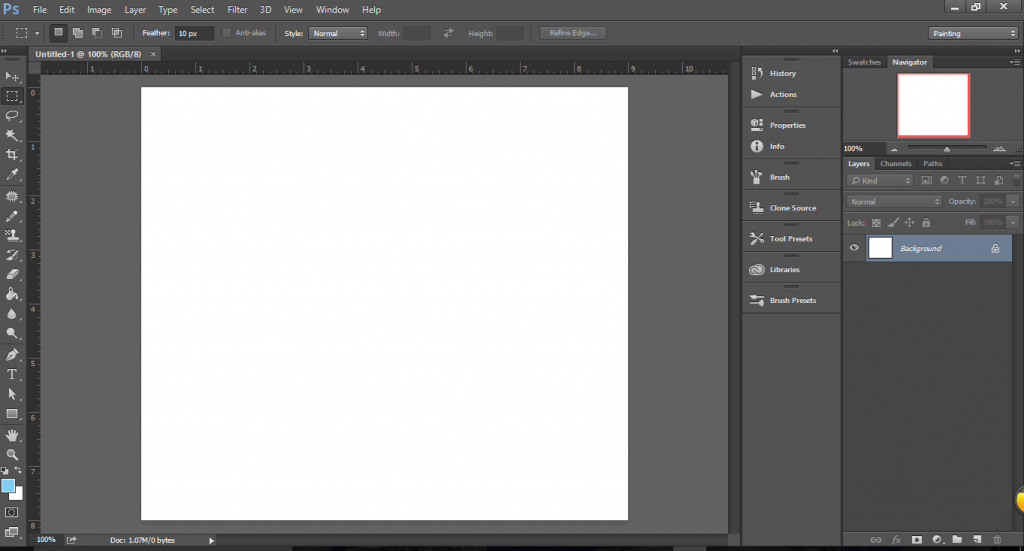Choose Intersect with selection mode
This screenshot has height=551, width=1024.
click(x=117, y=33)
